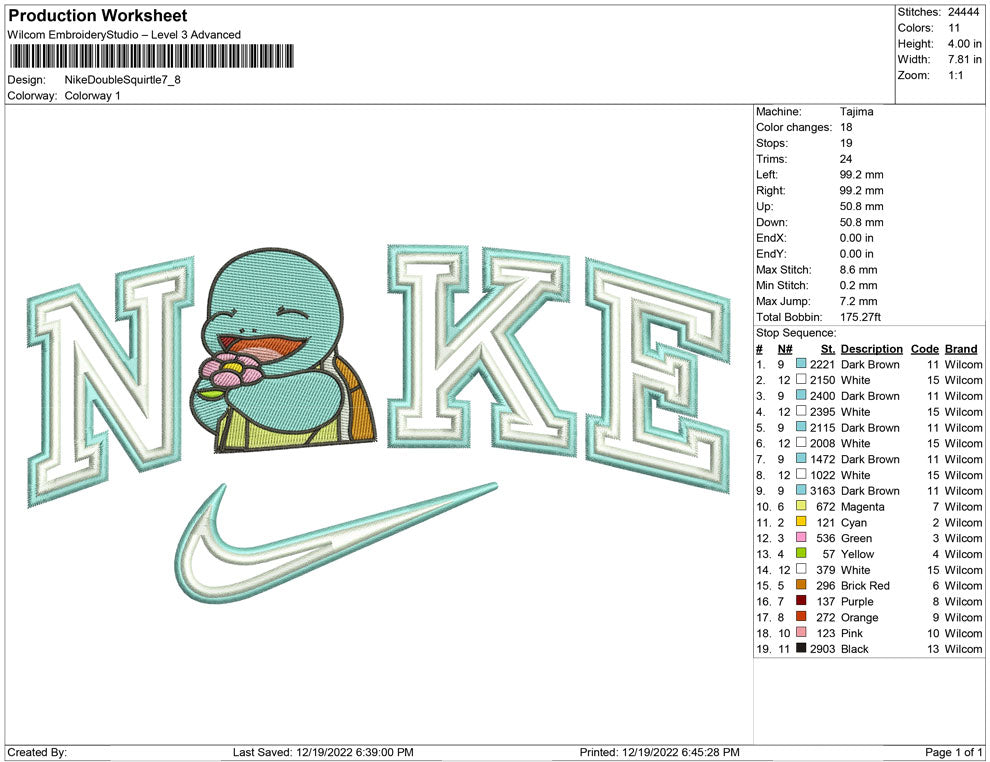Click stitch count 2903 in the Black row
990x762 pixels.
(822, 648)
